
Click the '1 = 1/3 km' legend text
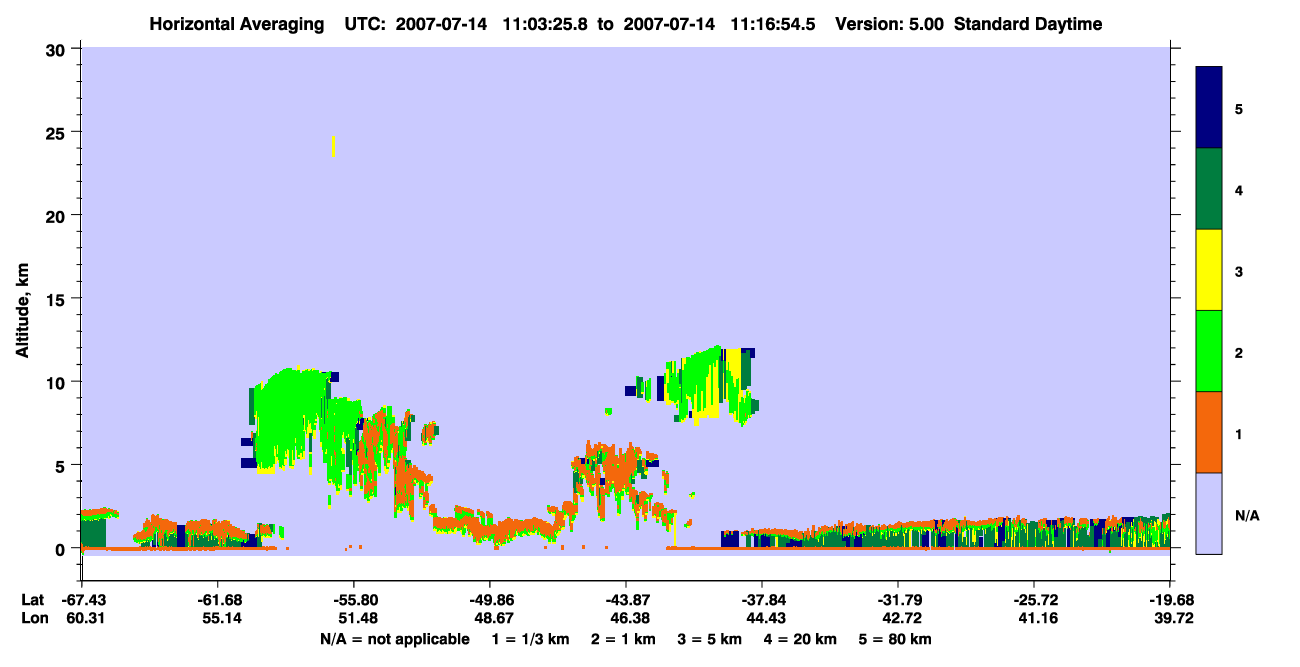click(x=530, y=639)
